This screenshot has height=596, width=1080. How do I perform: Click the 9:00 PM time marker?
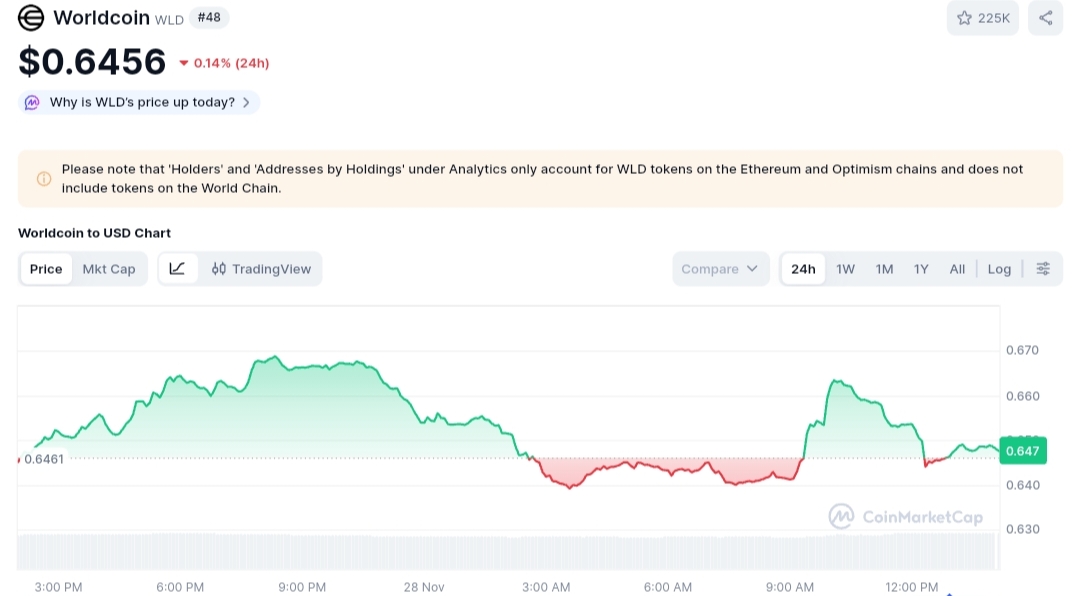[x=302, y=587]
